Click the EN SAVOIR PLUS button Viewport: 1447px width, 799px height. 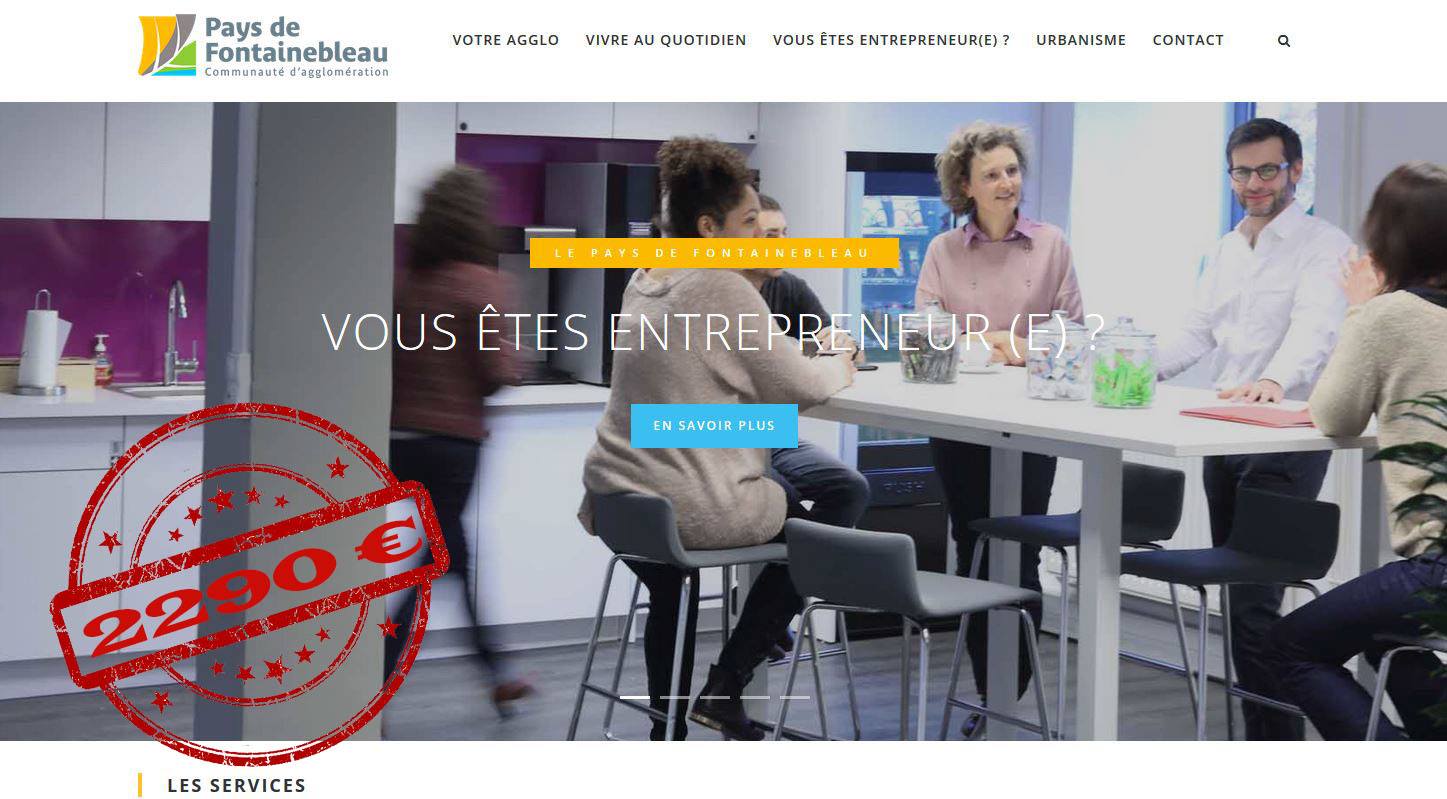[x=714, y=425]
